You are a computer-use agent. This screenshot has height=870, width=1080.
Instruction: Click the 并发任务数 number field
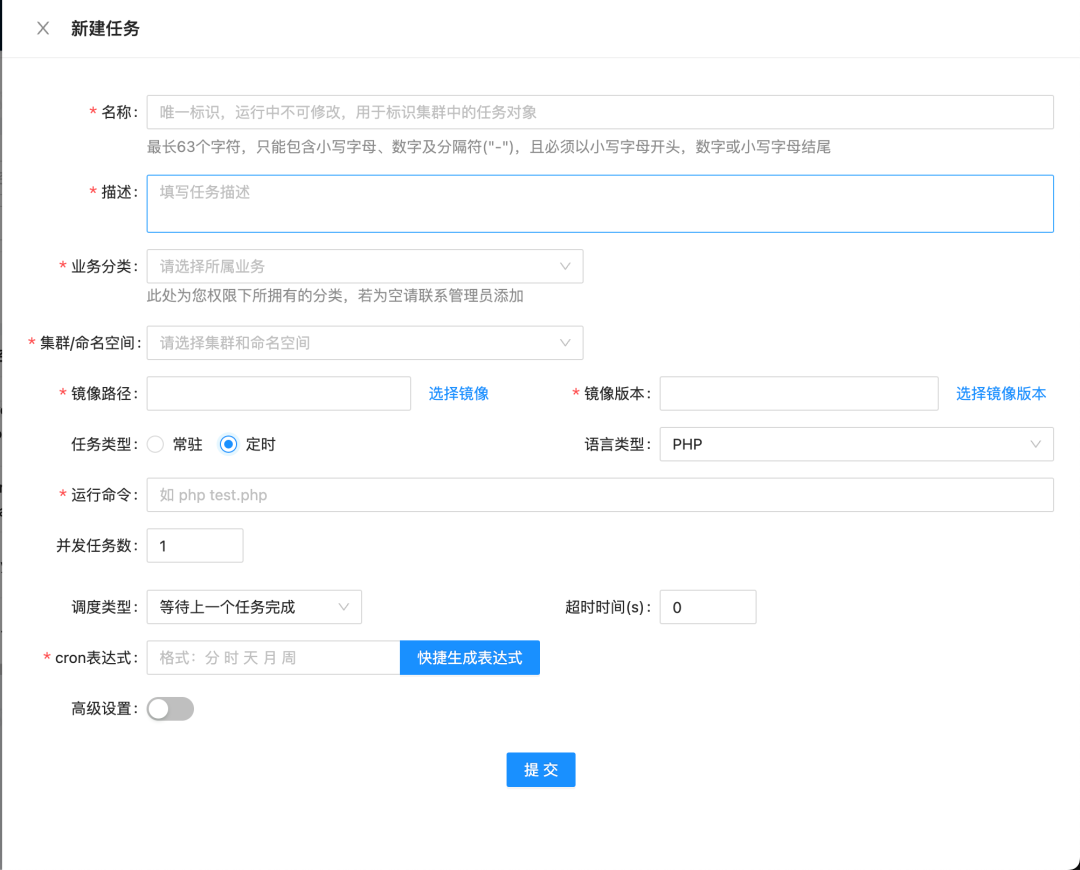coord(195,546)
